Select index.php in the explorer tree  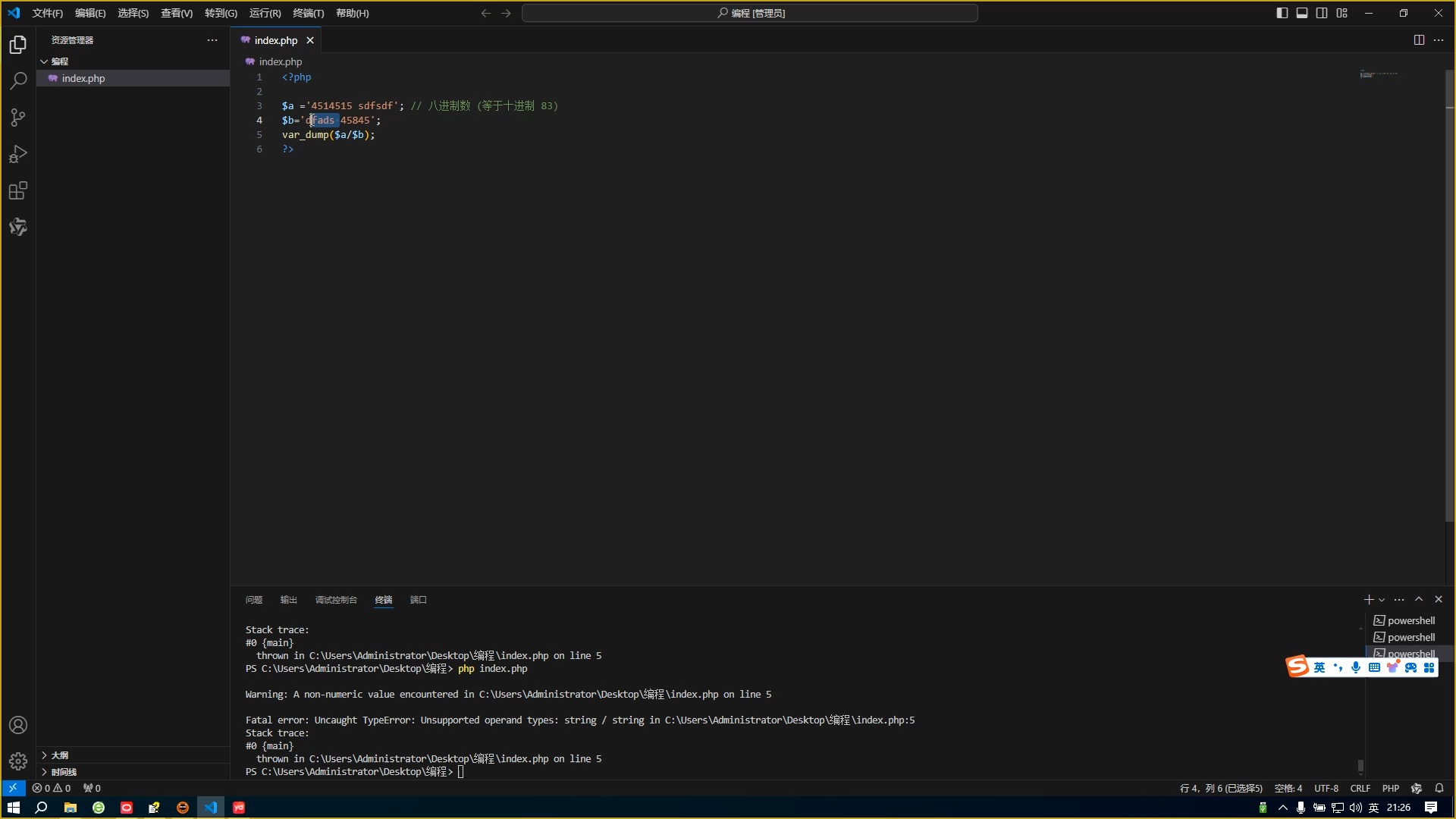point(83,78)
